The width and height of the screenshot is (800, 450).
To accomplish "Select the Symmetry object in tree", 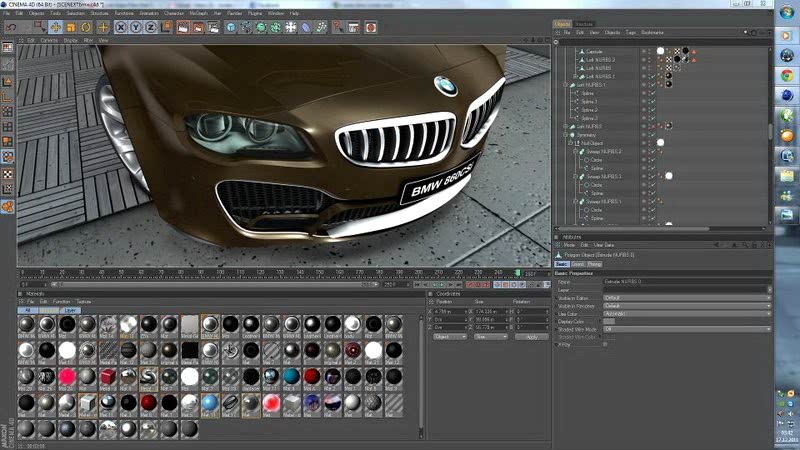I will 586,135.
